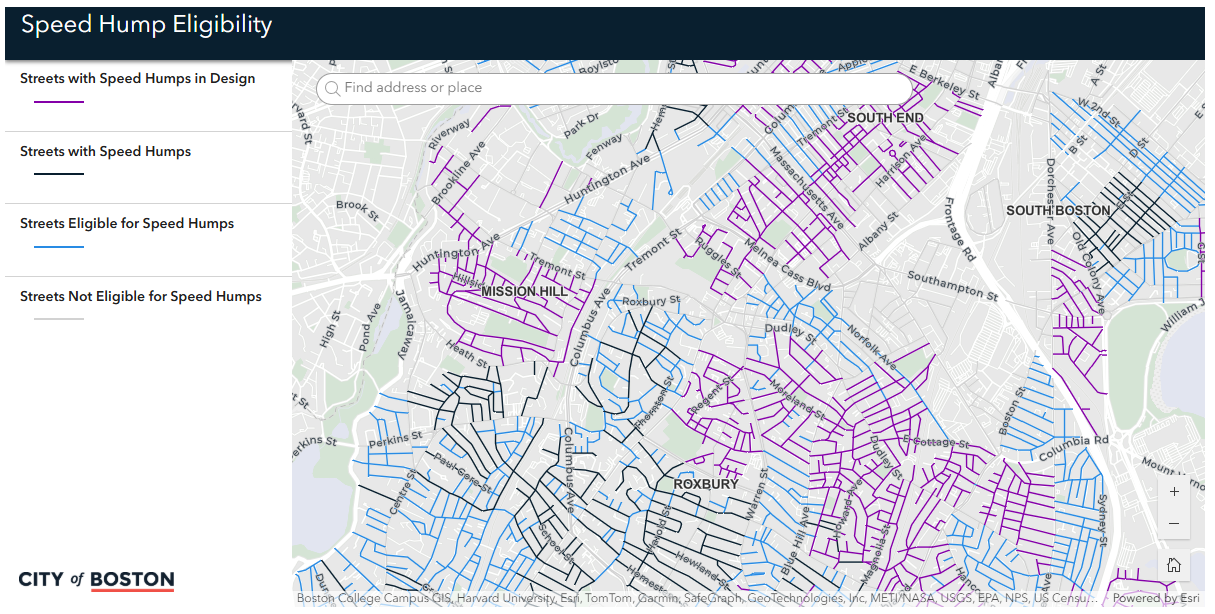Click the blue Eligible for Speed Humps line
The height and width of the screenshot is (614, 1215).
click(59, 247)
